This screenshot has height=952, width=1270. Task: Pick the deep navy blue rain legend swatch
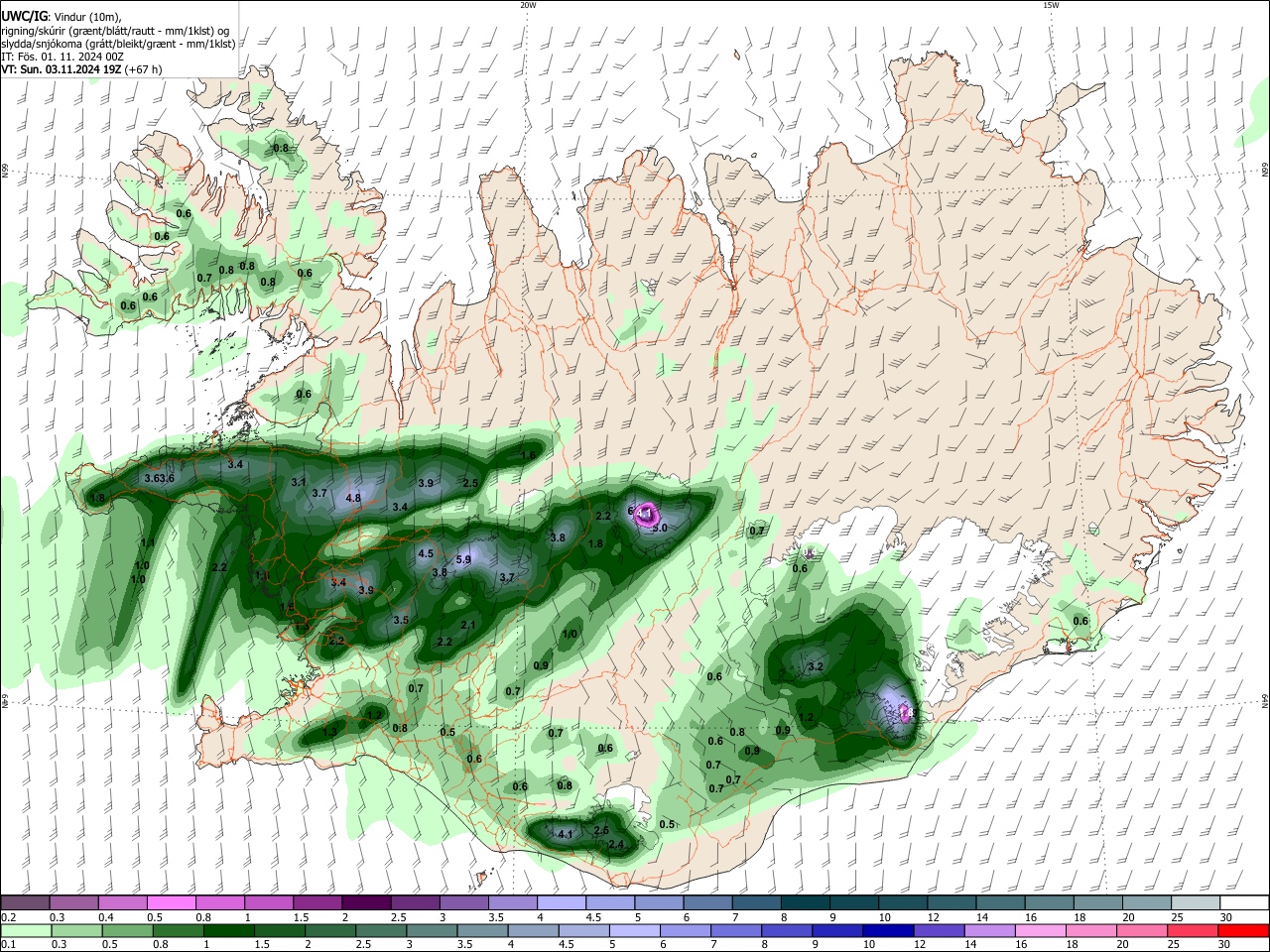886,930
